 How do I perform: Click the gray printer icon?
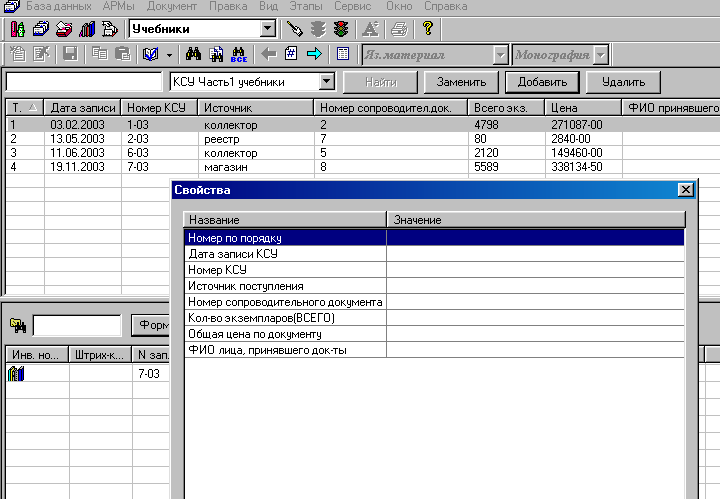point(399,29)
